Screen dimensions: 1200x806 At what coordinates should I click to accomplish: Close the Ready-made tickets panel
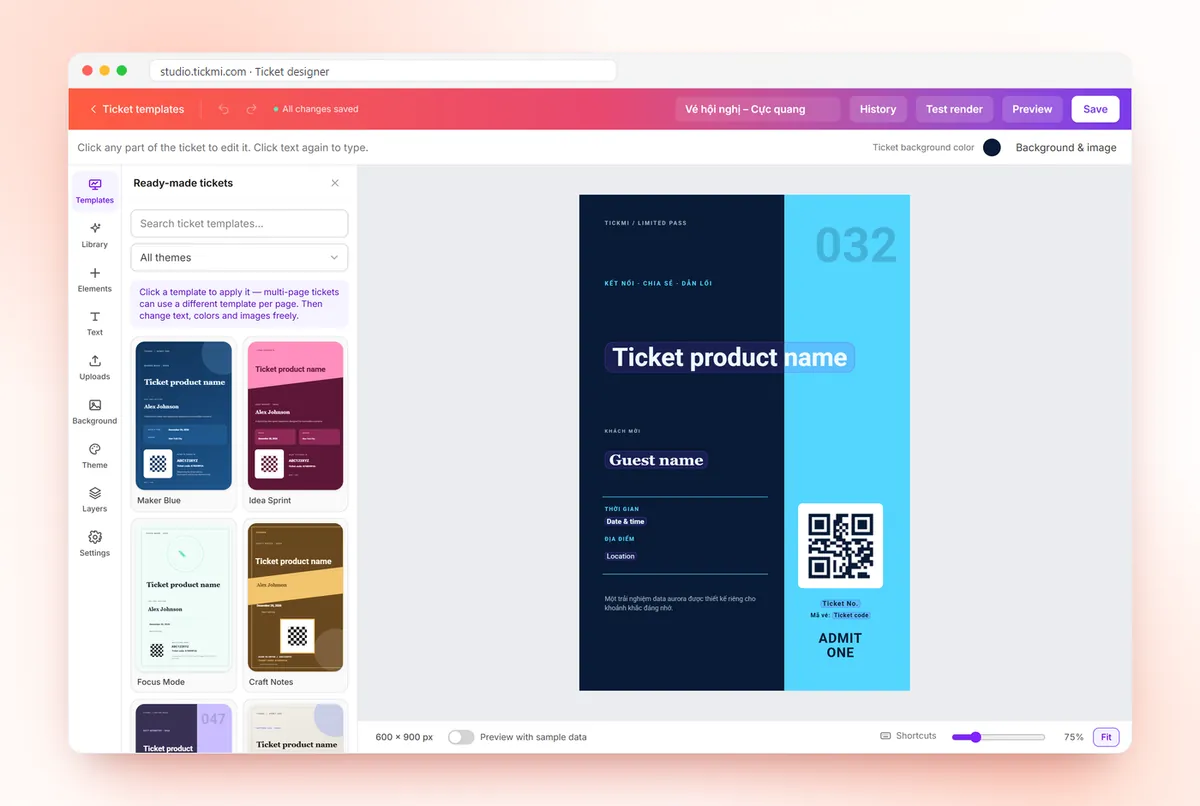pos(335,183)
